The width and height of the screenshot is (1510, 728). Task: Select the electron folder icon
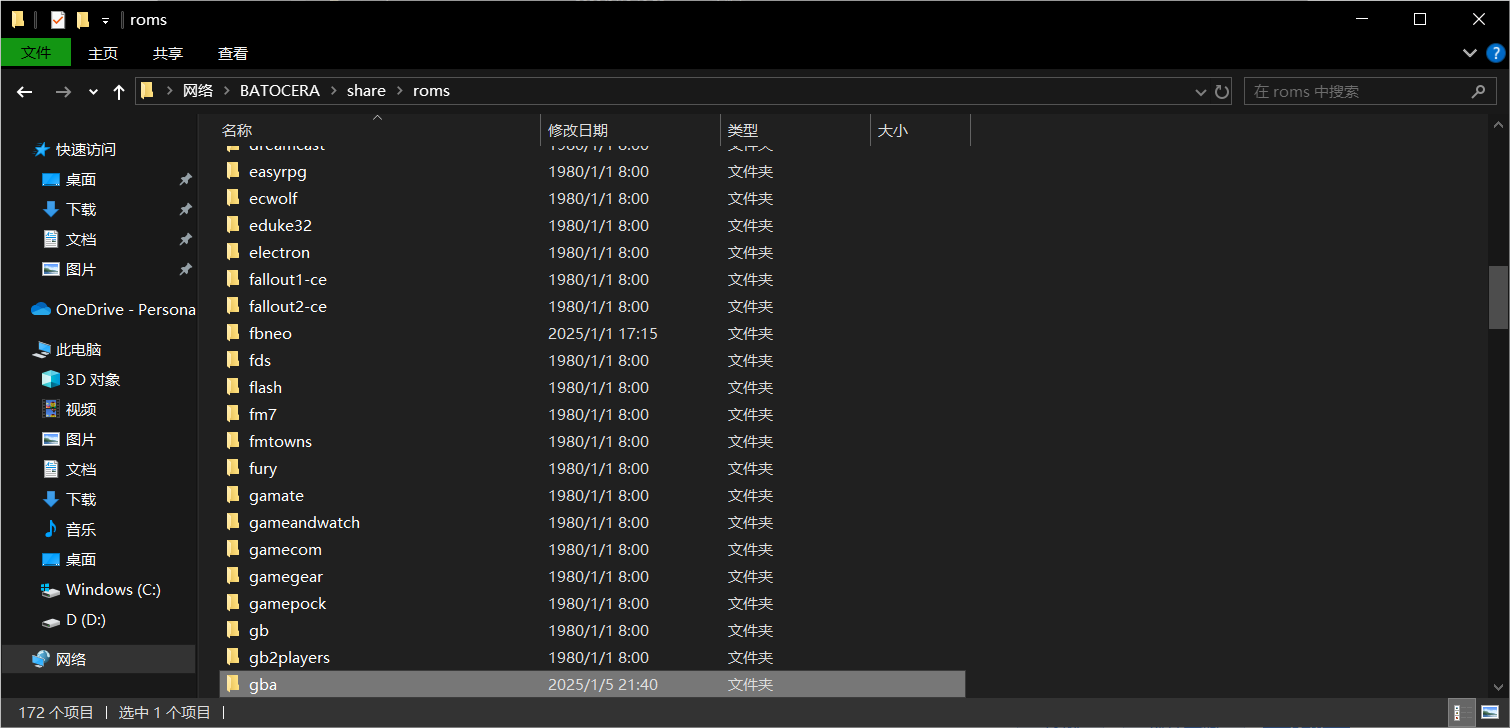point(233,252)
